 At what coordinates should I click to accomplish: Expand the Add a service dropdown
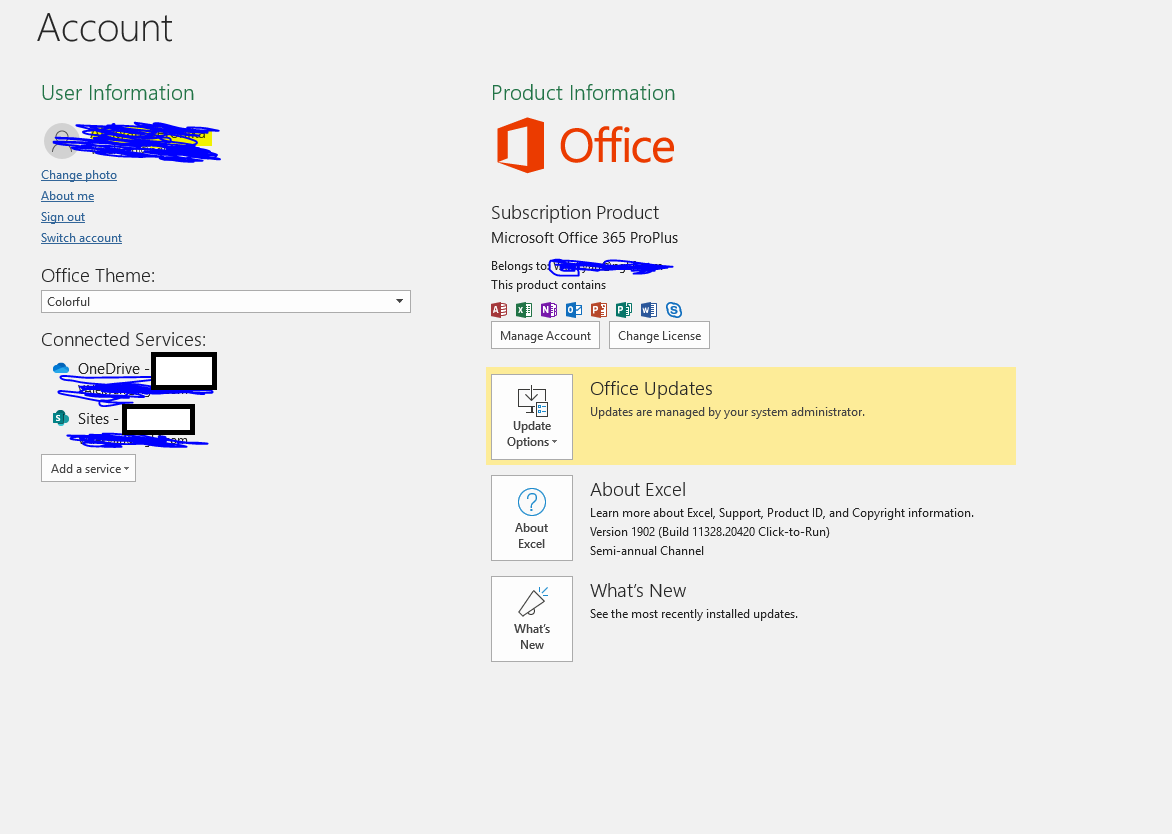(x=88, y=469)
